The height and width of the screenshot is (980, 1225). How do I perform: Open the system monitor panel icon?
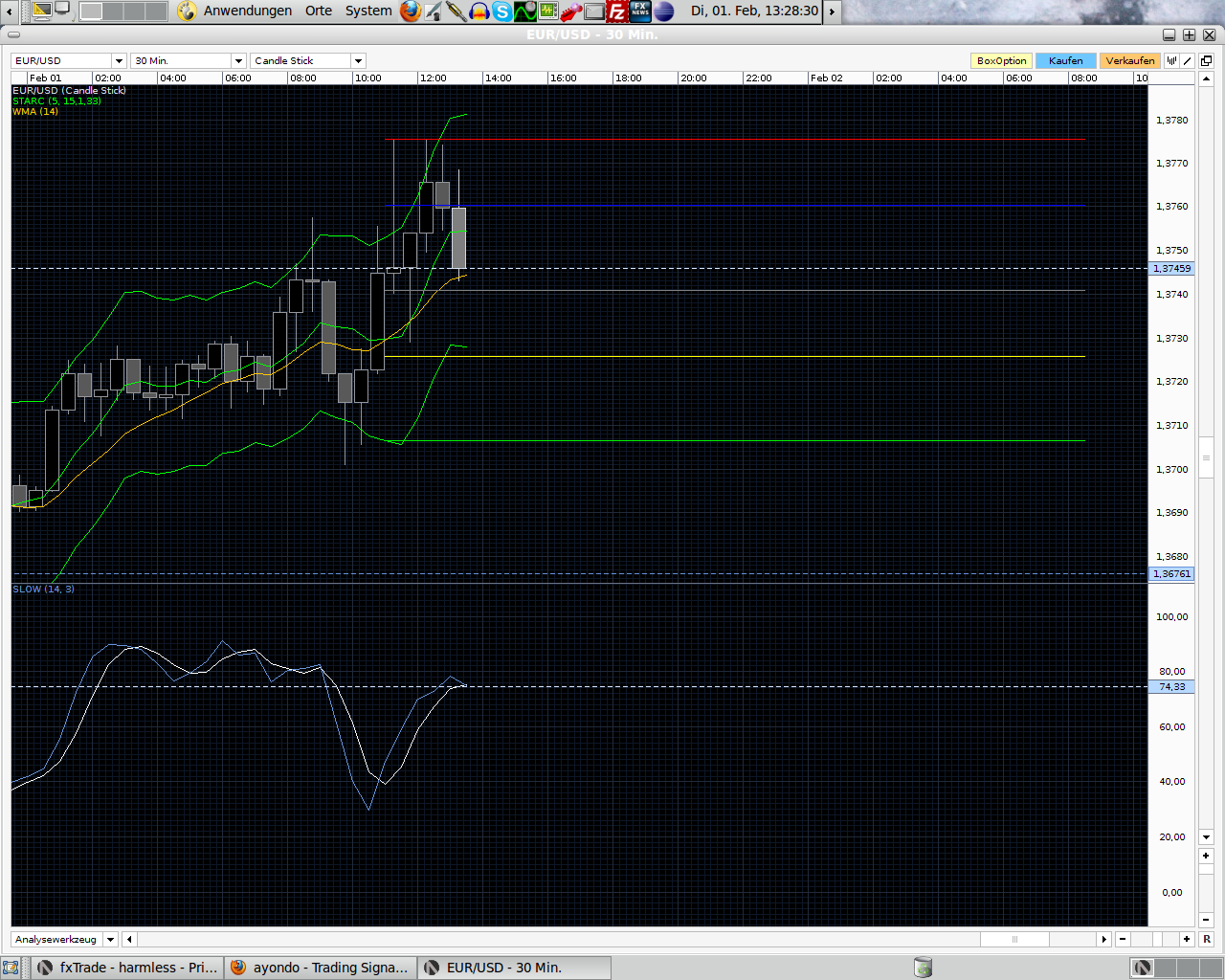(547, 12)
